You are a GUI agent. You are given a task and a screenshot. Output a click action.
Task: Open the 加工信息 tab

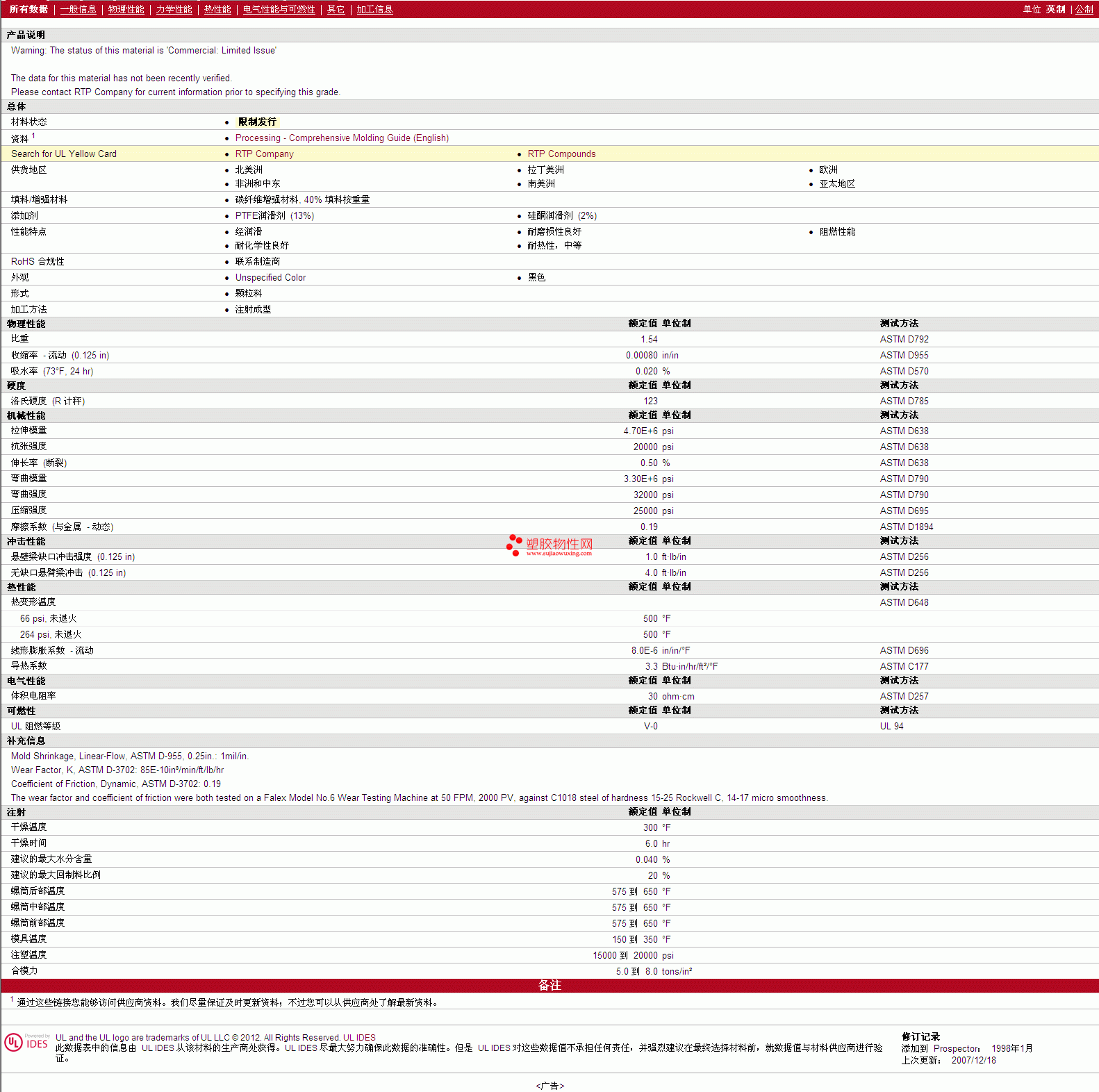click(x=374, y=10)
